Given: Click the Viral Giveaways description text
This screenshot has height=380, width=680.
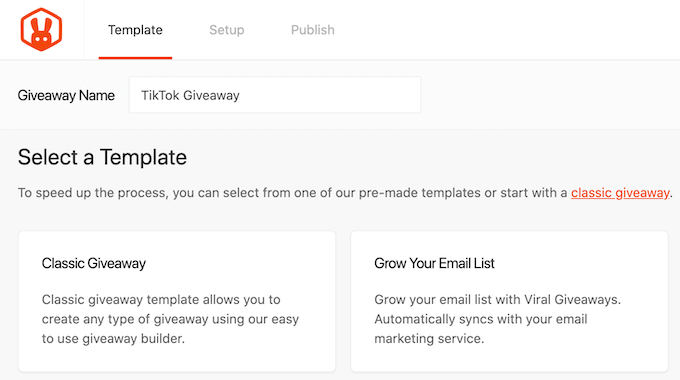Looking at the screenshot, I should (497, 319).
